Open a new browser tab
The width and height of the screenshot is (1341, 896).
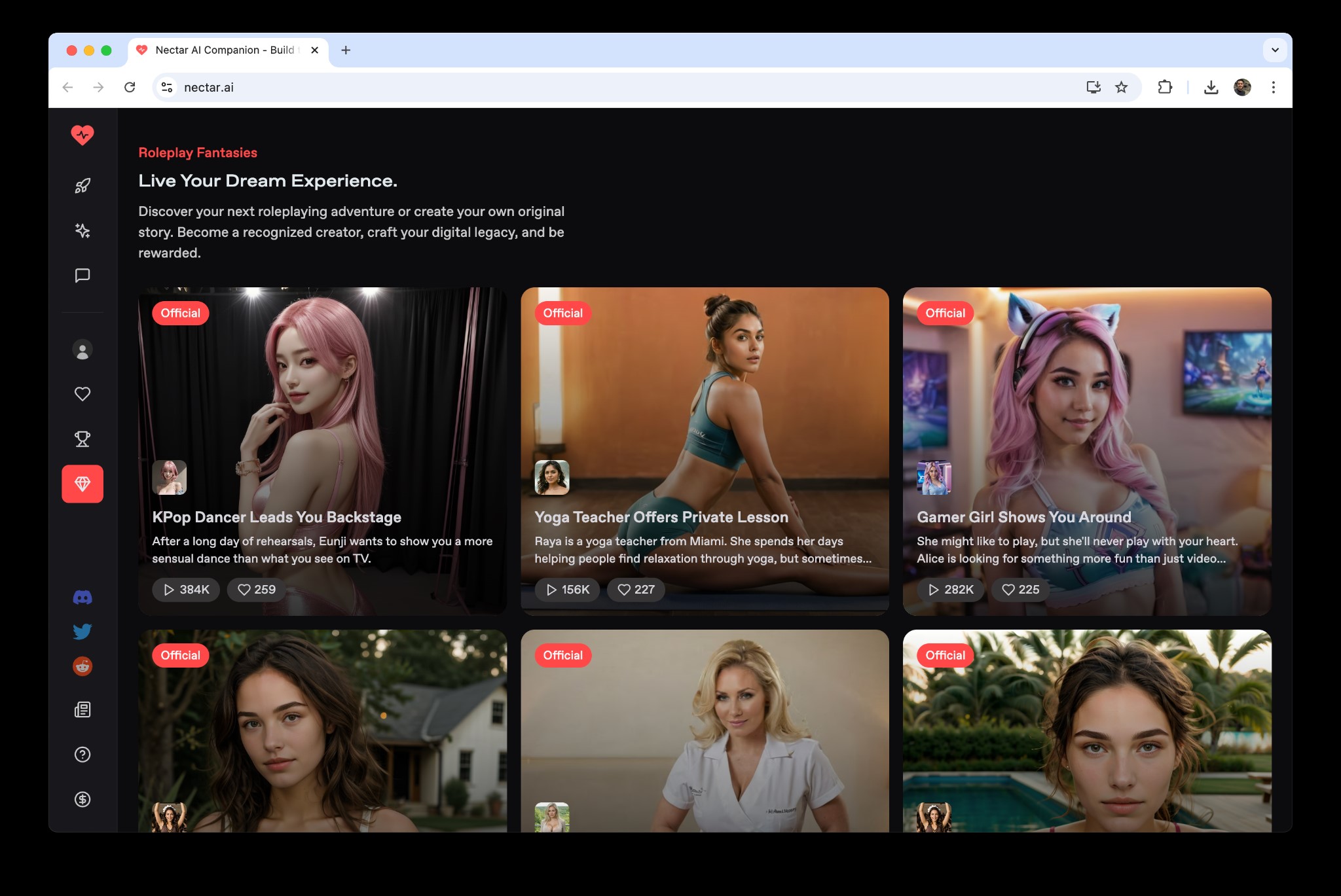click(x=346, y=50)
